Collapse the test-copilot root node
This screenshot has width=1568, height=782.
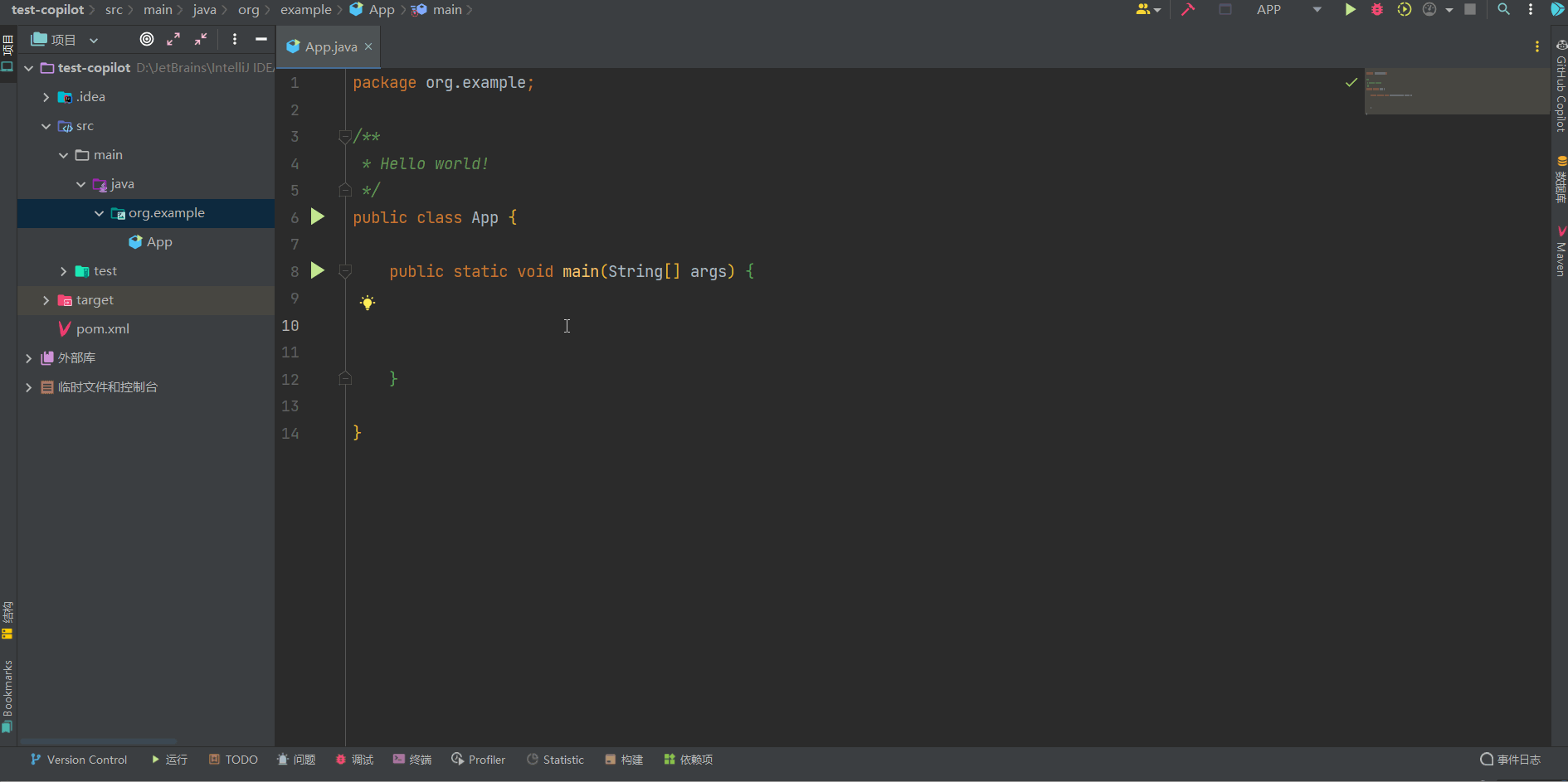click(x=29, y=68)
